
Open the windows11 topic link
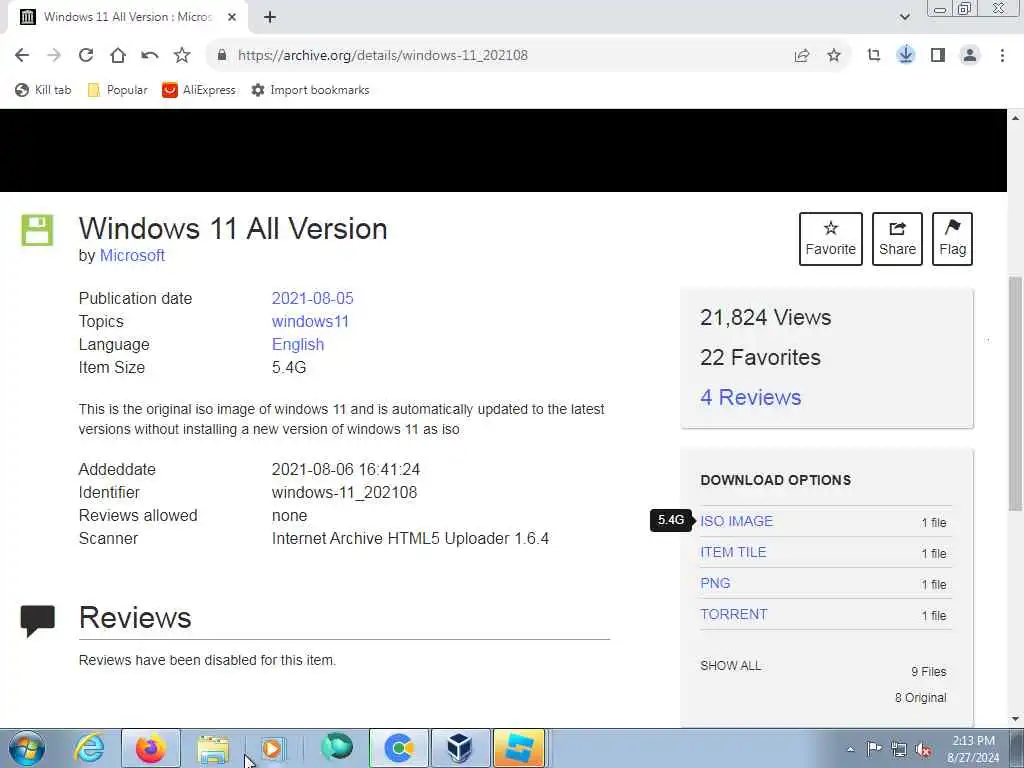coord(310,321)
